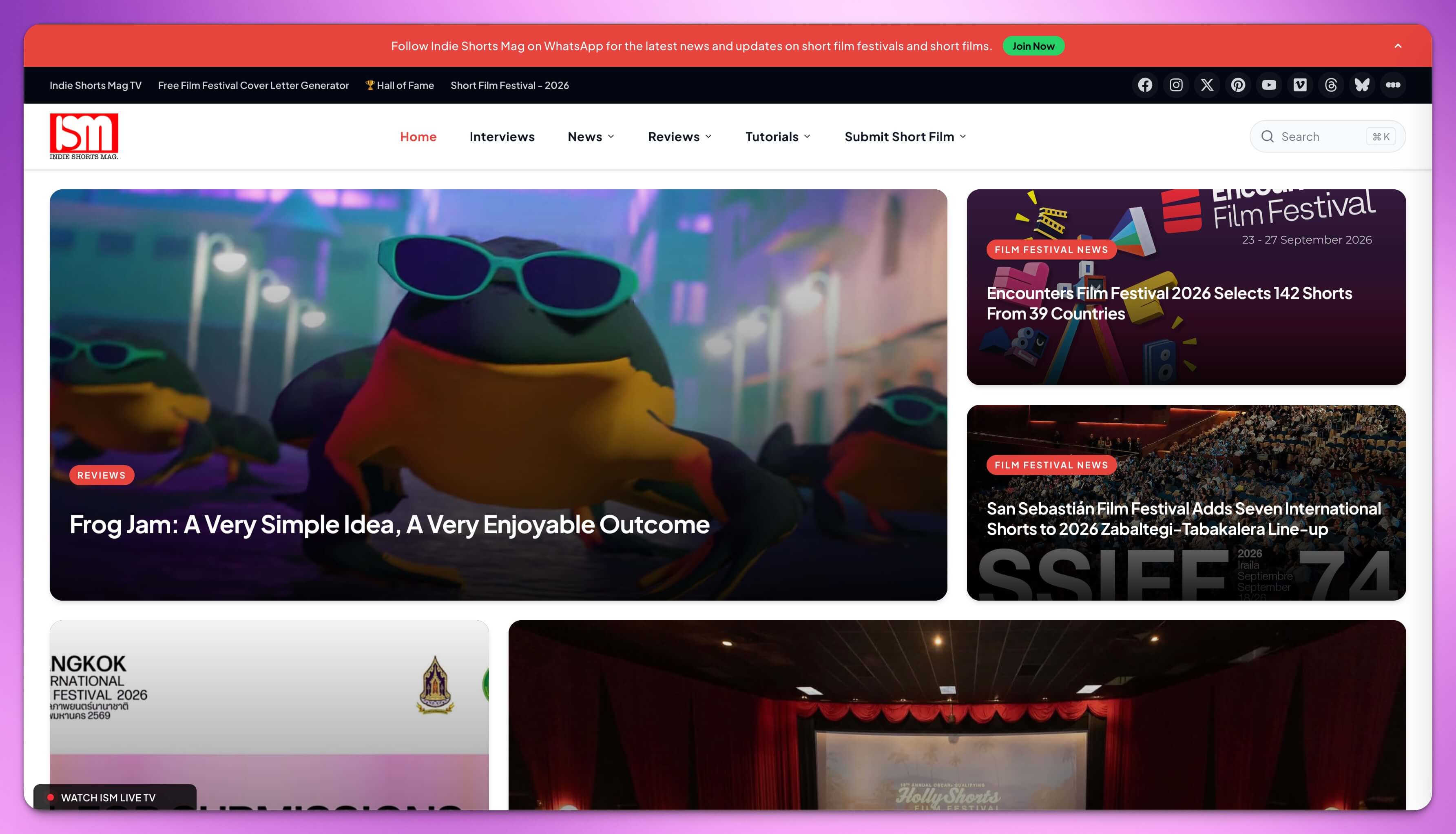Click the green Join Now button
Image resolution: width=1456 pixels, height=834 pixels.
[1033, 46]
